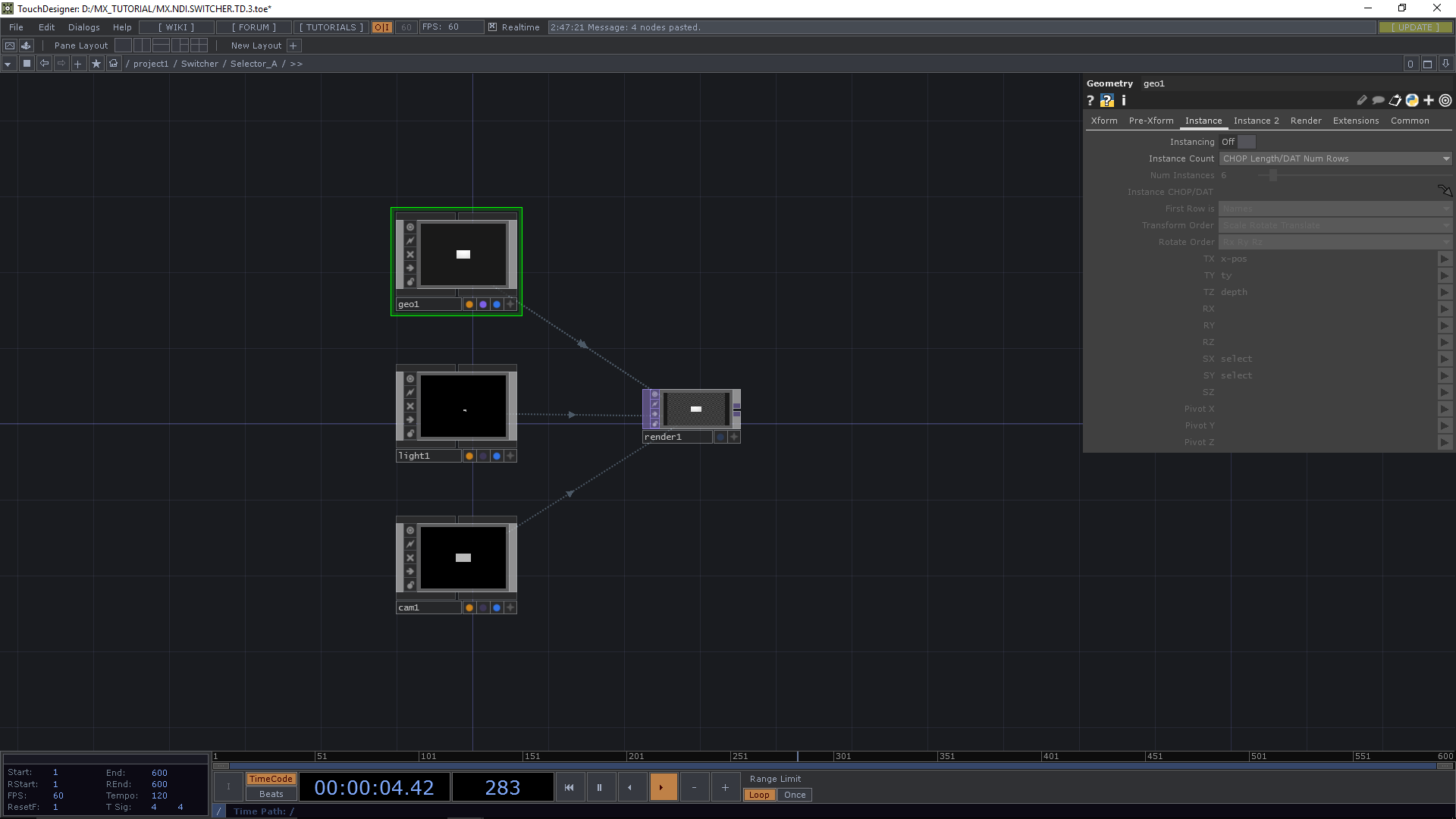Open the FORUM link button
The height and width of the screenshot is (819, 1456).
tap(254, 27)
